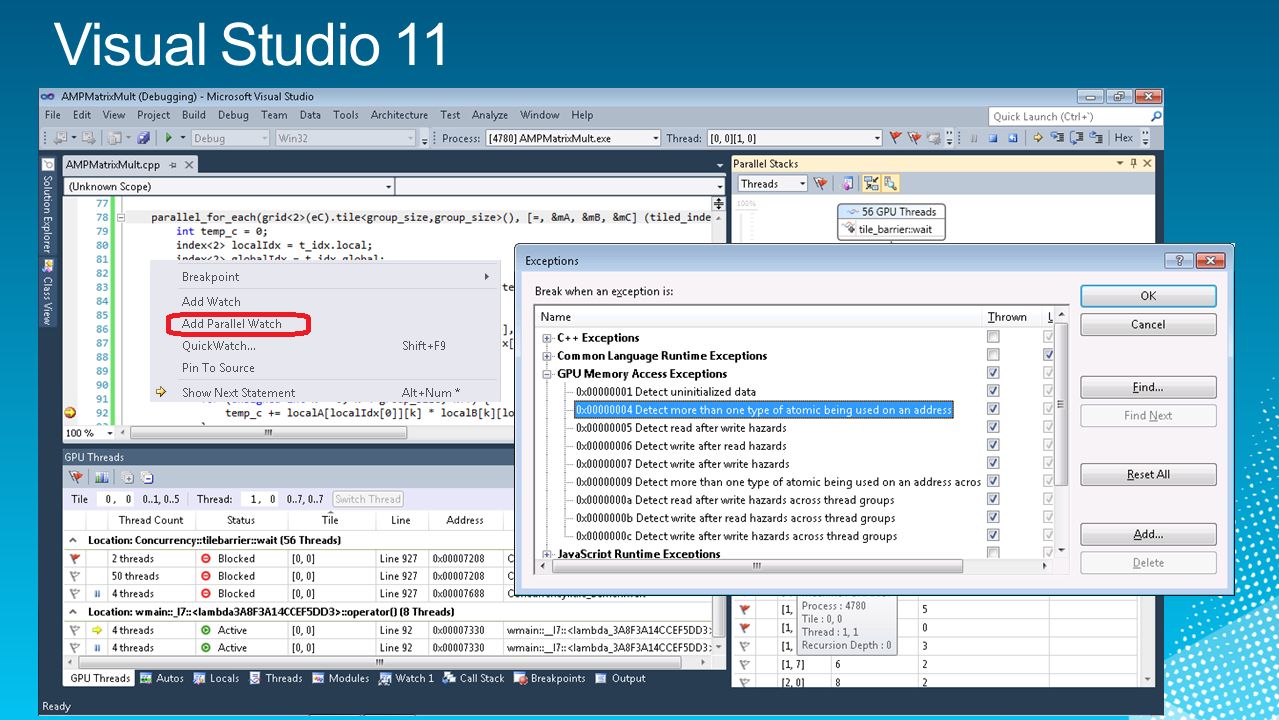This screenshot has width=1279, height=720.
Task: Toggle Thrown checkbox for GPU Memory Access Exceptions
Action: coord(993,373)
